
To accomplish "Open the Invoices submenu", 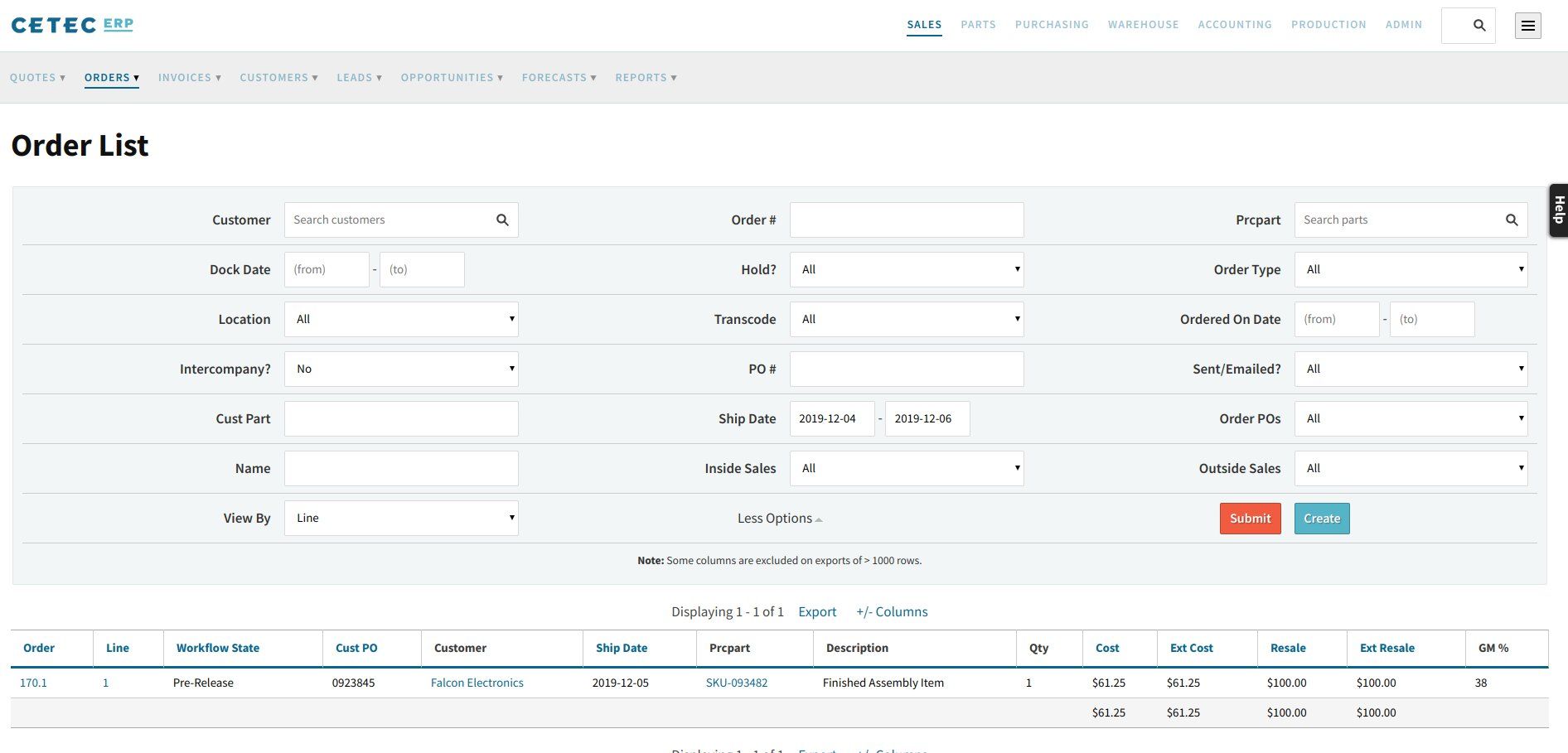I will click(x=189, y=78).
